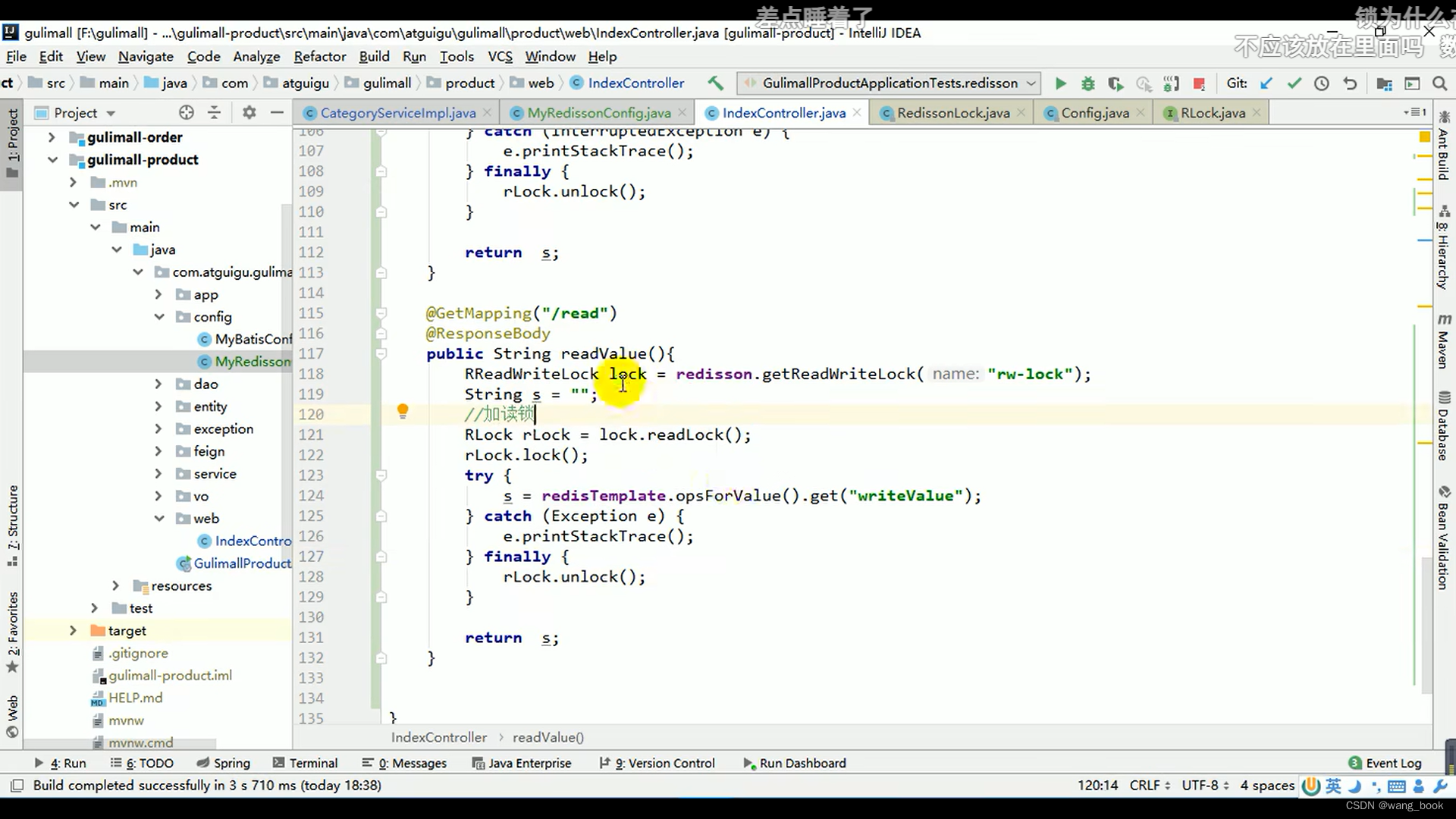This screenshot has width=1456, height=819.
Task: Revert changes with undo arrow icon
Action: point(1350,83)
